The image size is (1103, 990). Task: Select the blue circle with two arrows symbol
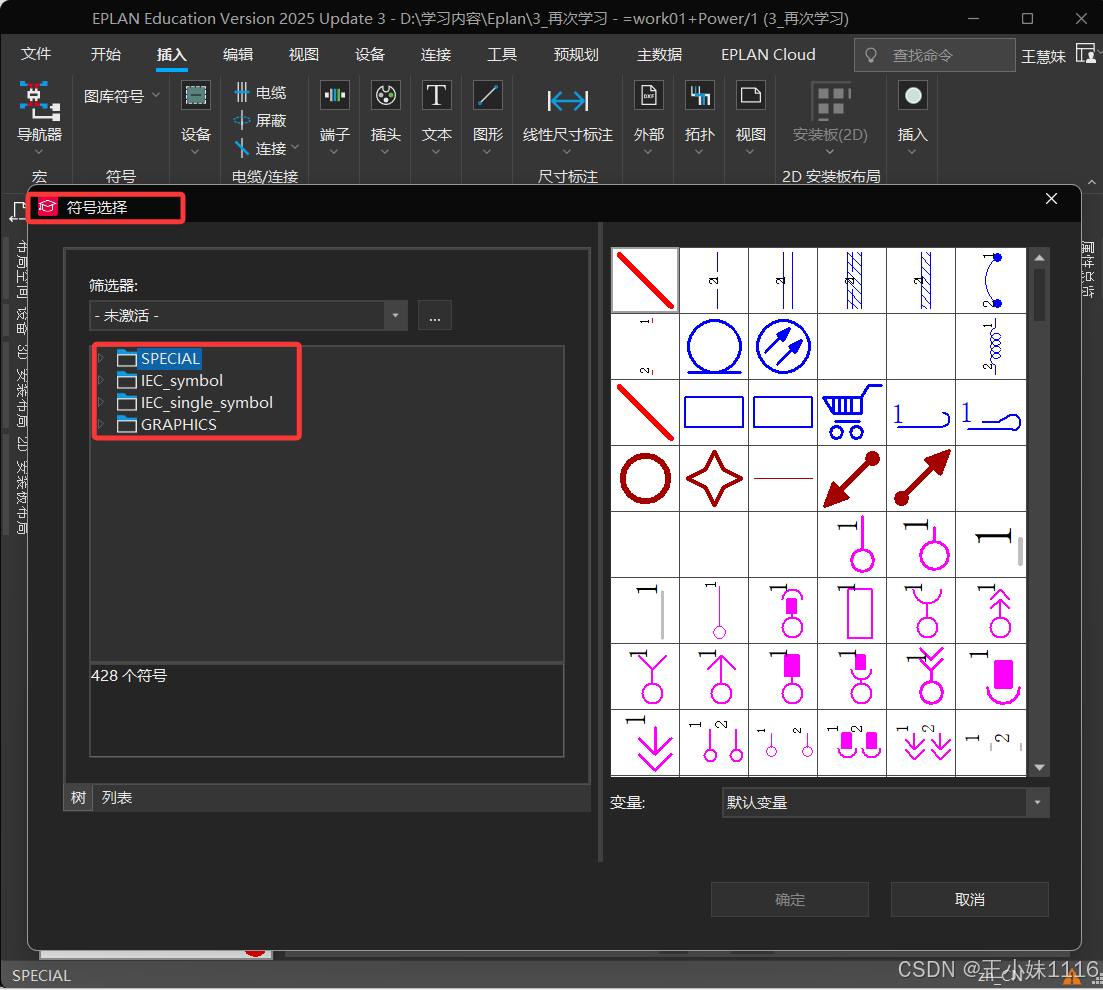(x=783, y=346)
